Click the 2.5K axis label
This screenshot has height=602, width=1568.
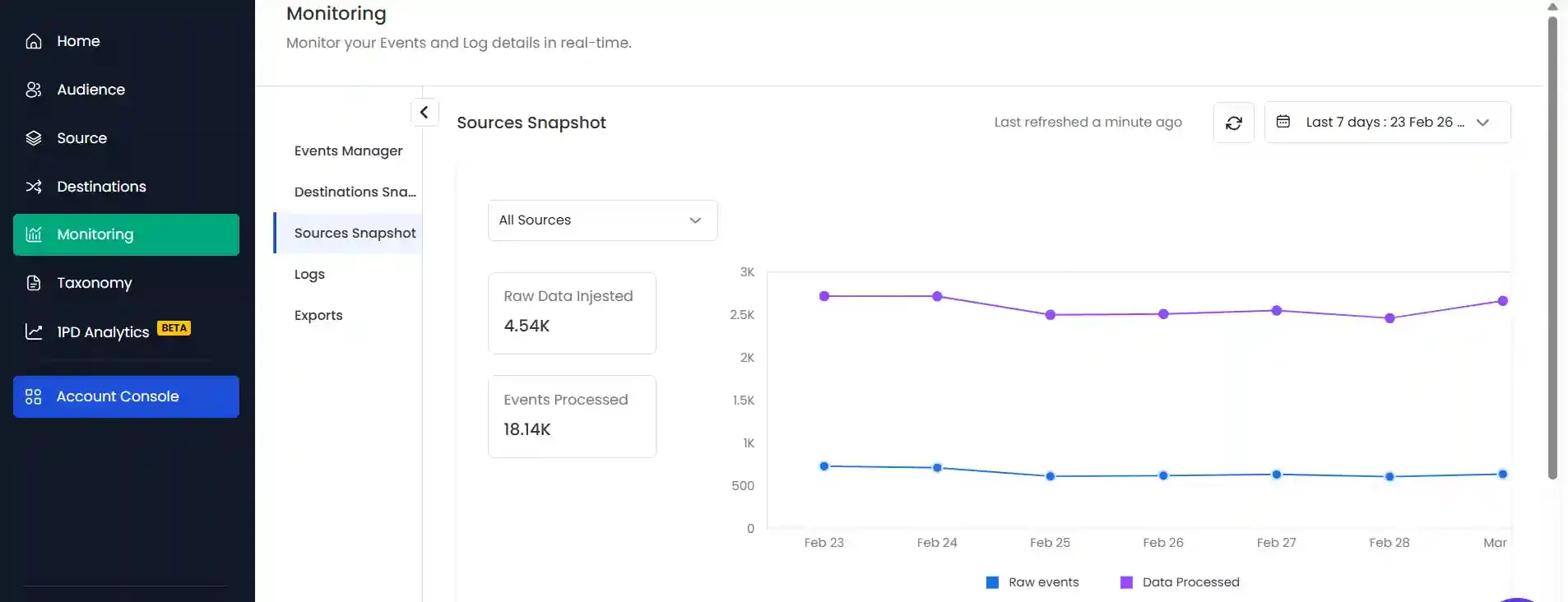pos(742,315)
